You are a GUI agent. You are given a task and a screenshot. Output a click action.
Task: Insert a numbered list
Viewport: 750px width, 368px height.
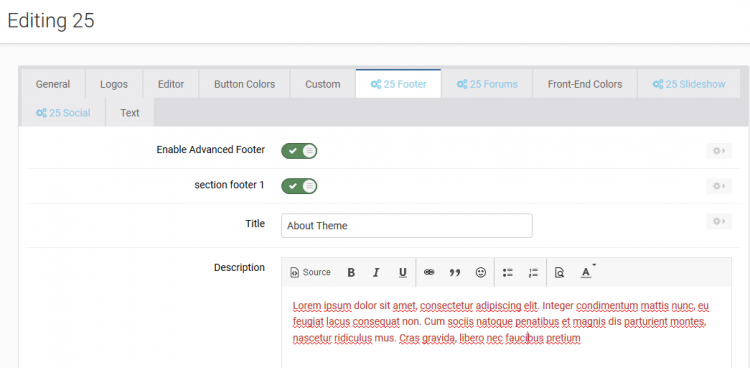point(533,272)
